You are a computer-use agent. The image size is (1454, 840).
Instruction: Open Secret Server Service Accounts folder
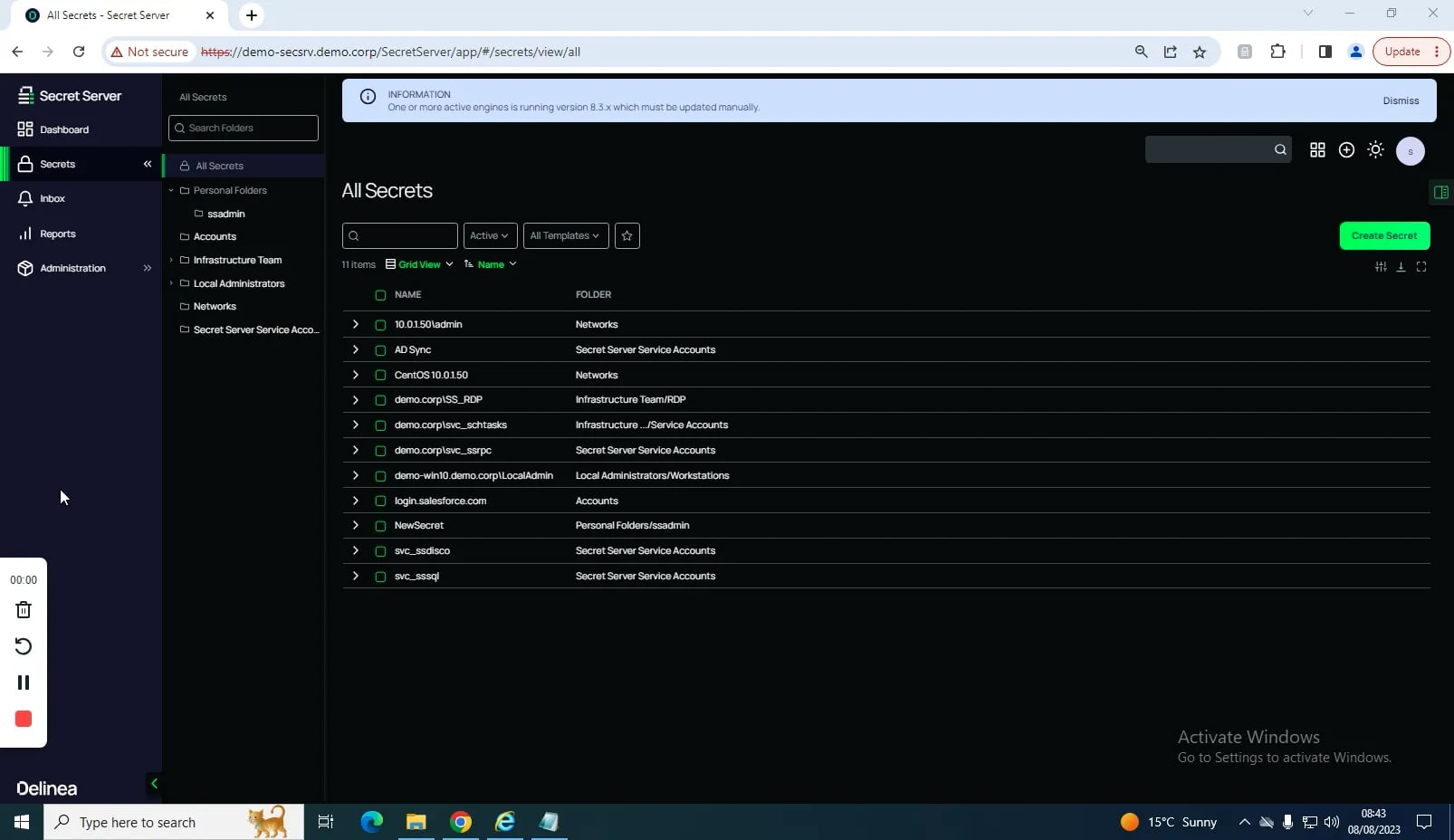(256, 329)
